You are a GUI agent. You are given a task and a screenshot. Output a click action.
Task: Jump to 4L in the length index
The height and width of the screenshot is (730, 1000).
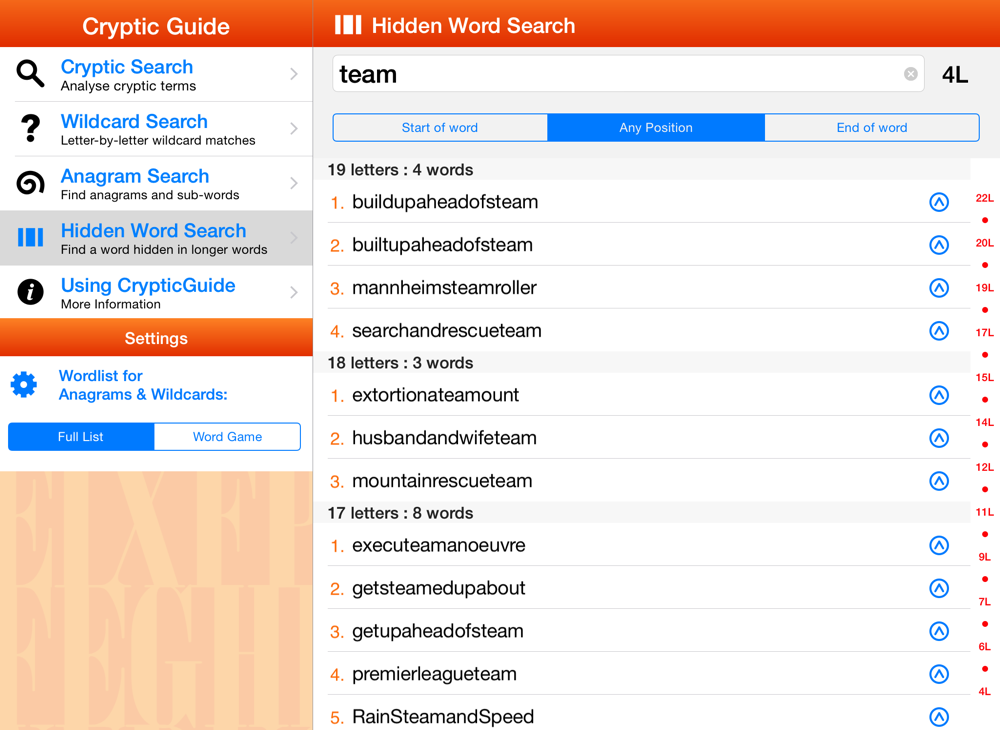point(985,691)
